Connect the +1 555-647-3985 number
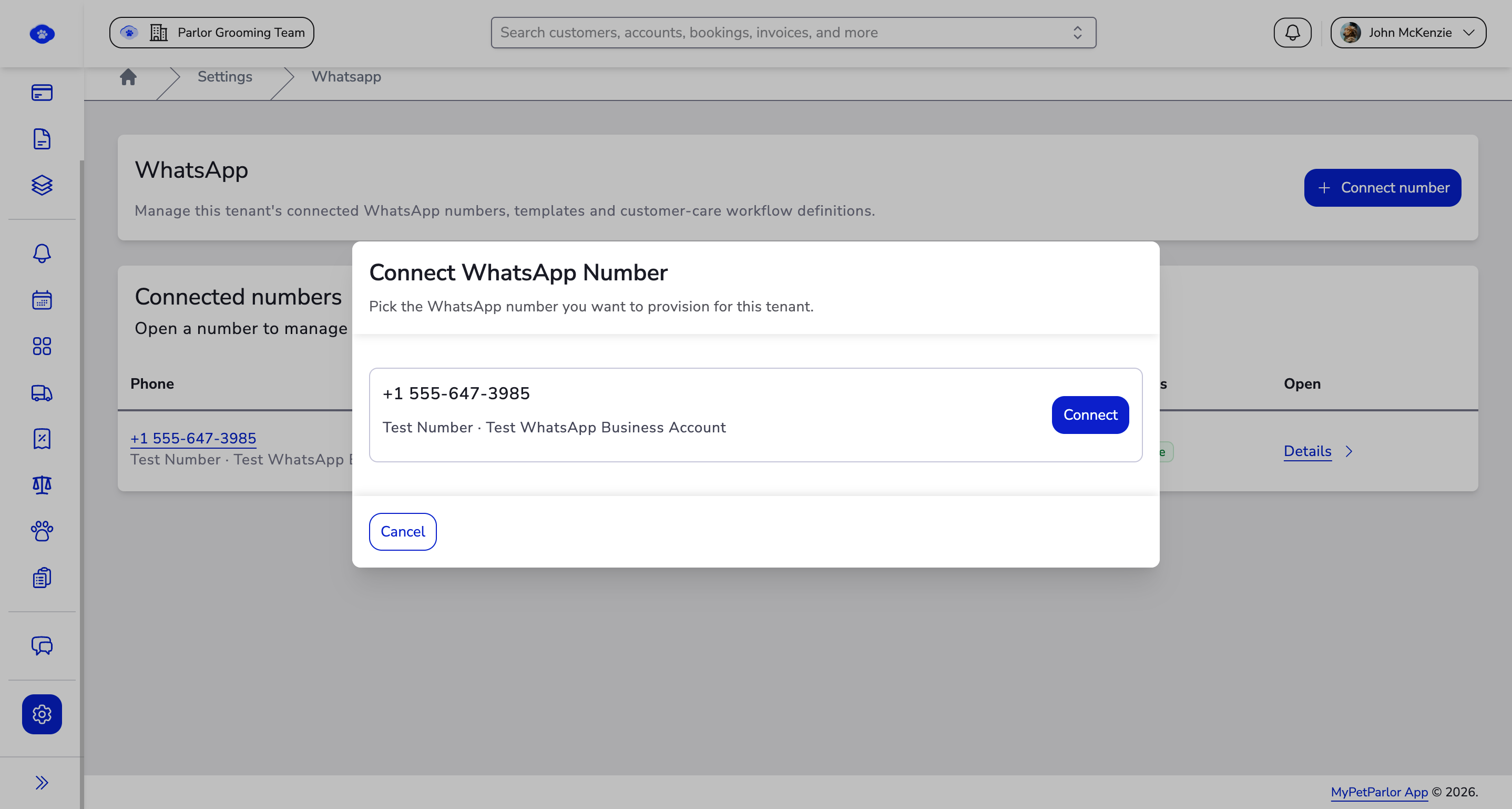The width and height of the screenshot is (1512, 809). pos(1090,414)
